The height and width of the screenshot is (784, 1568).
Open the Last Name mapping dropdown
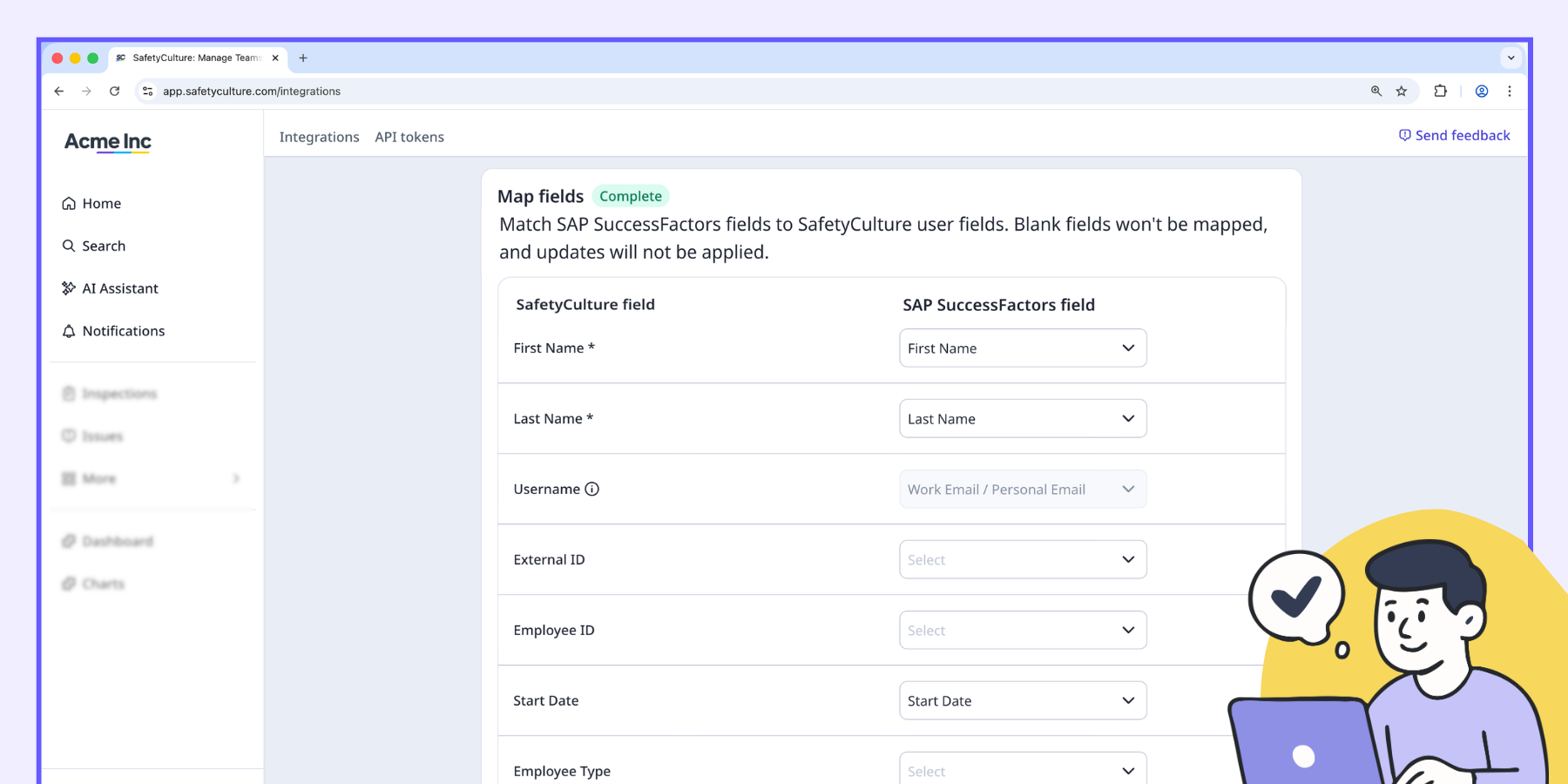pyautogui.click(x=1023, y=419)
